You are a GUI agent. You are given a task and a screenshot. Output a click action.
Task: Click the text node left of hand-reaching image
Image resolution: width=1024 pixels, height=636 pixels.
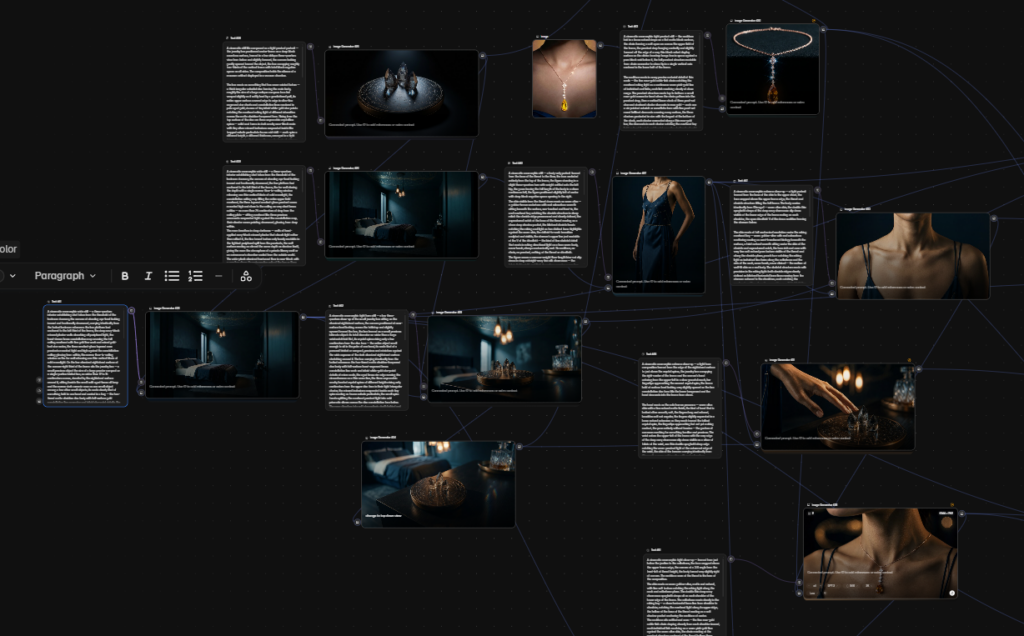(x=680, y=408)
